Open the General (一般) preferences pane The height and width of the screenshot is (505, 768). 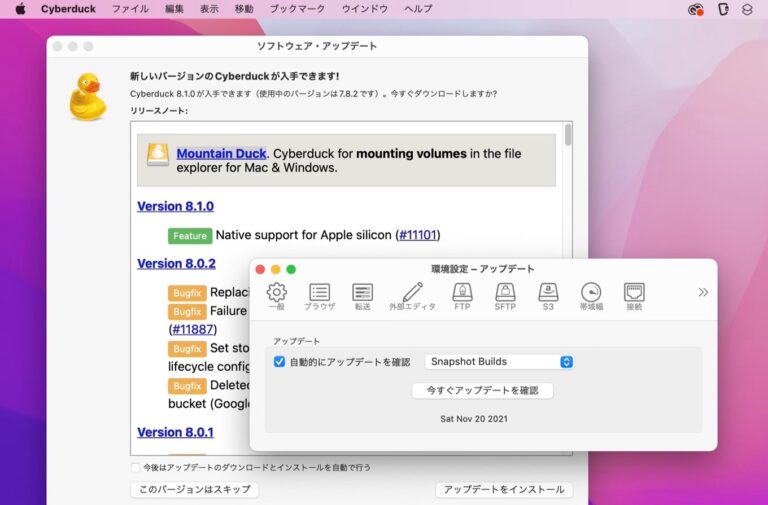277,296
